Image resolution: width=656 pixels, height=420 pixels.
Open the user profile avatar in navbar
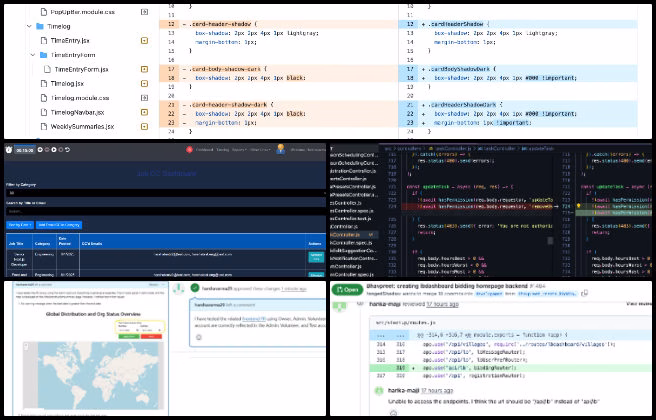281,149
